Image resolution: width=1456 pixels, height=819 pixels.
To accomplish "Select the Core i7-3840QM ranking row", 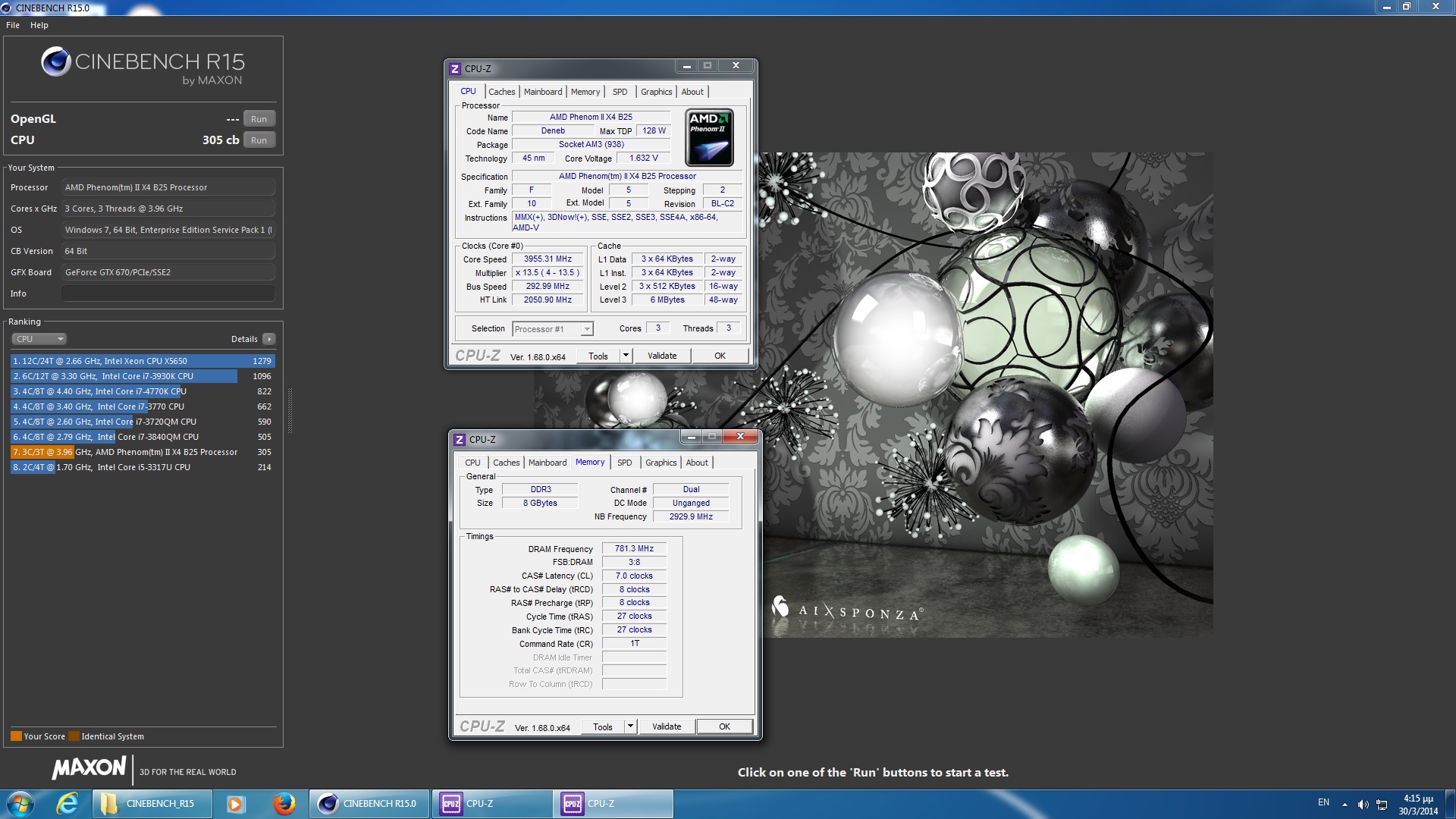I will pyautogui.click(x=143, y=437).
